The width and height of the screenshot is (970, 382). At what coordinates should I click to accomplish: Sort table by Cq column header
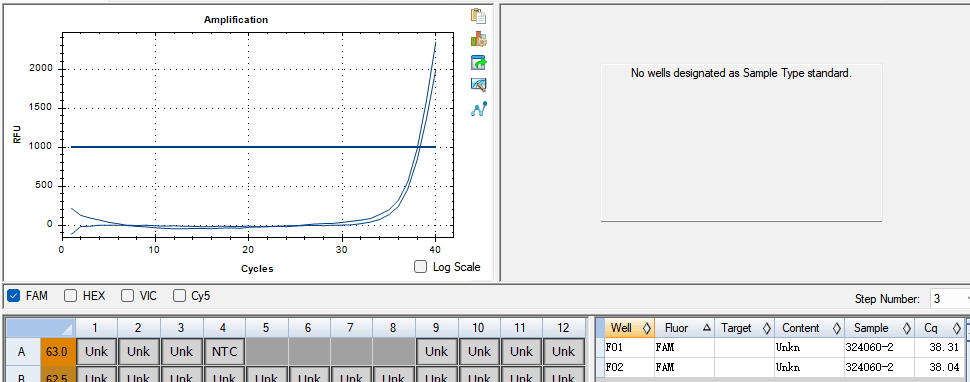(938, 328)
